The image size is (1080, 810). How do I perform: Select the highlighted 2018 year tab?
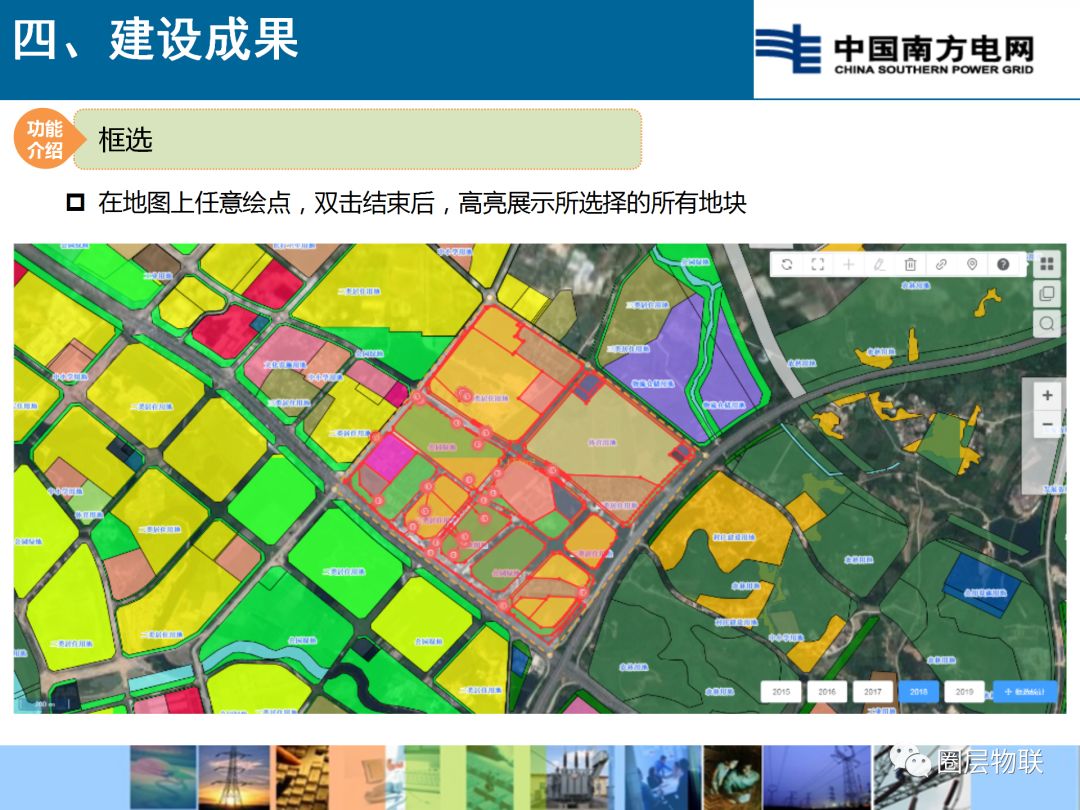[918, 692]
